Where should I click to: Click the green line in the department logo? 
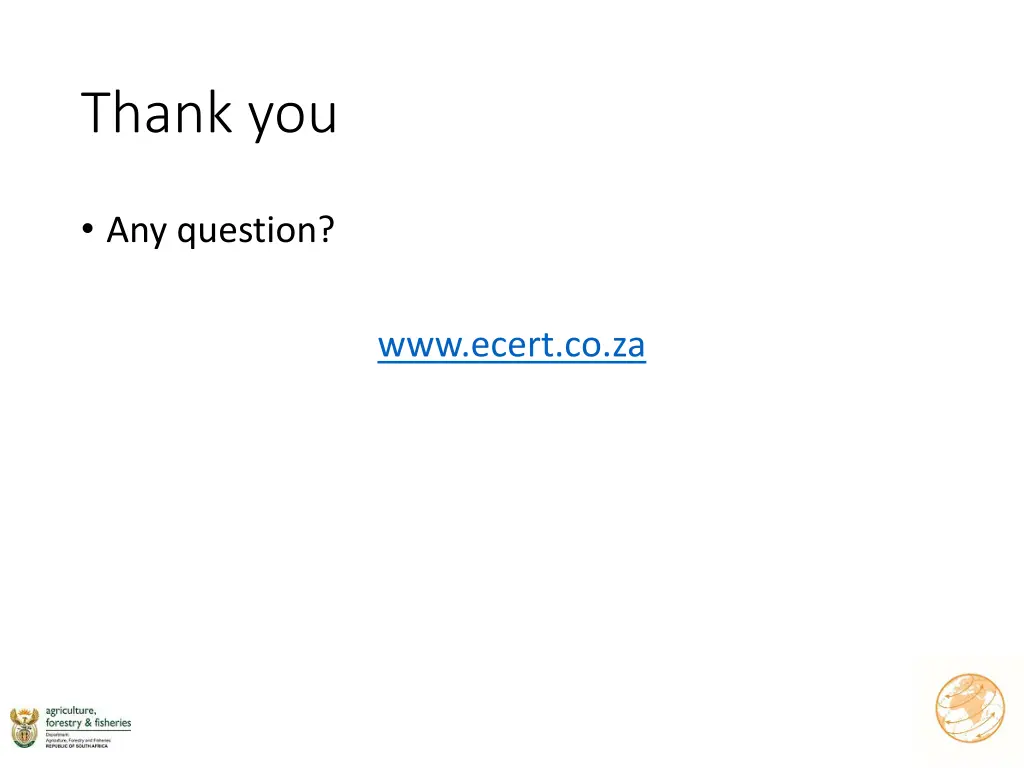tap(88, 730)
